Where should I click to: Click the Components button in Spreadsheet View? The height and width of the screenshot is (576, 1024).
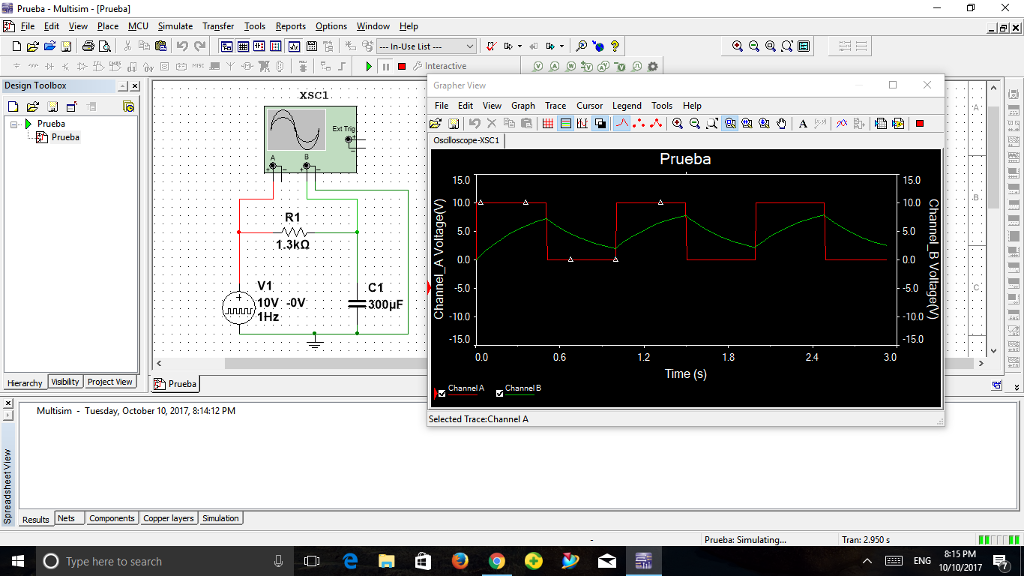pyautogui.click(x=111, y=518)
